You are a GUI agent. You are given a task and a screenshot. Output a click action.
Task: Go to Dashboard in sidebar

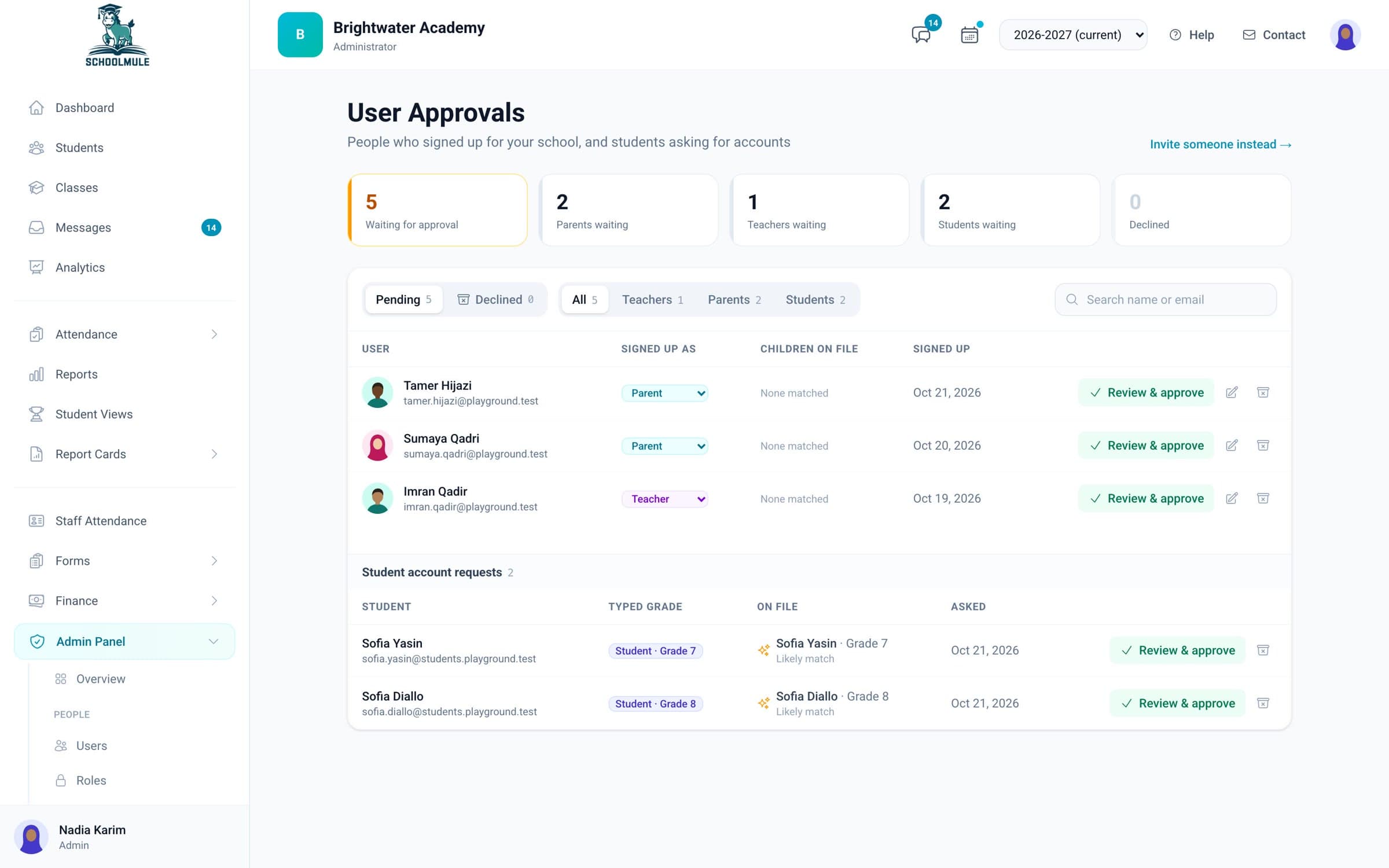point(124,108)
